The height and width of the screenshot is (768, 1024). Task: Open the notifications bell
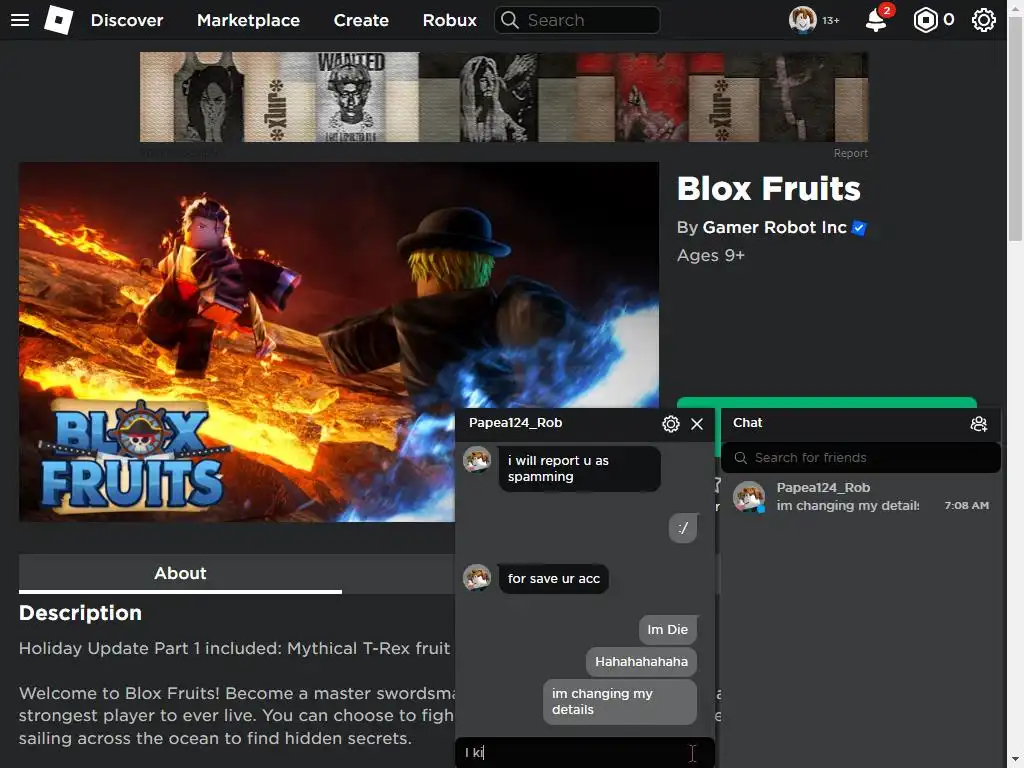coord(876,20)
